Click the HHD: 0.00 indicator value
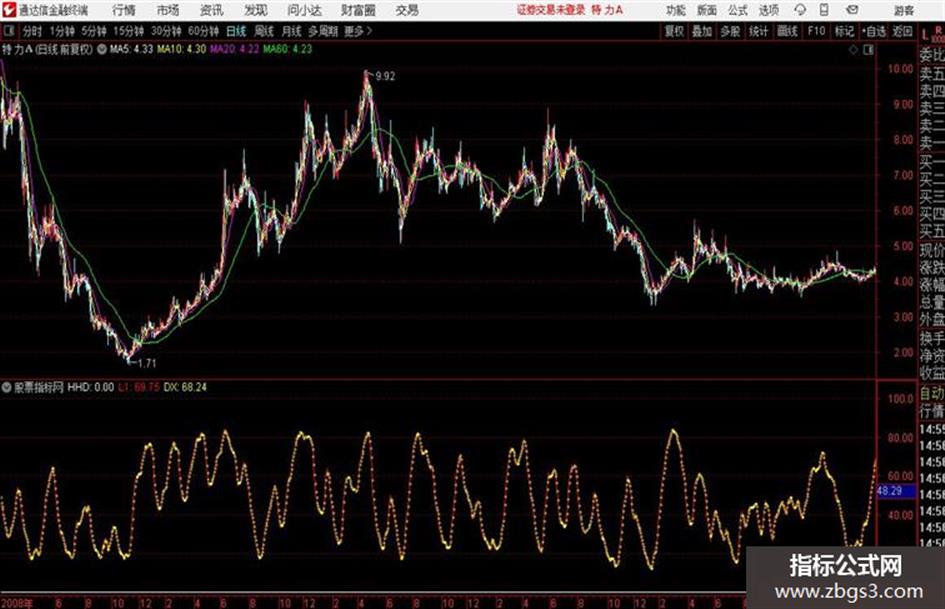This screenshot has width=945, height=609. [90, 387]
